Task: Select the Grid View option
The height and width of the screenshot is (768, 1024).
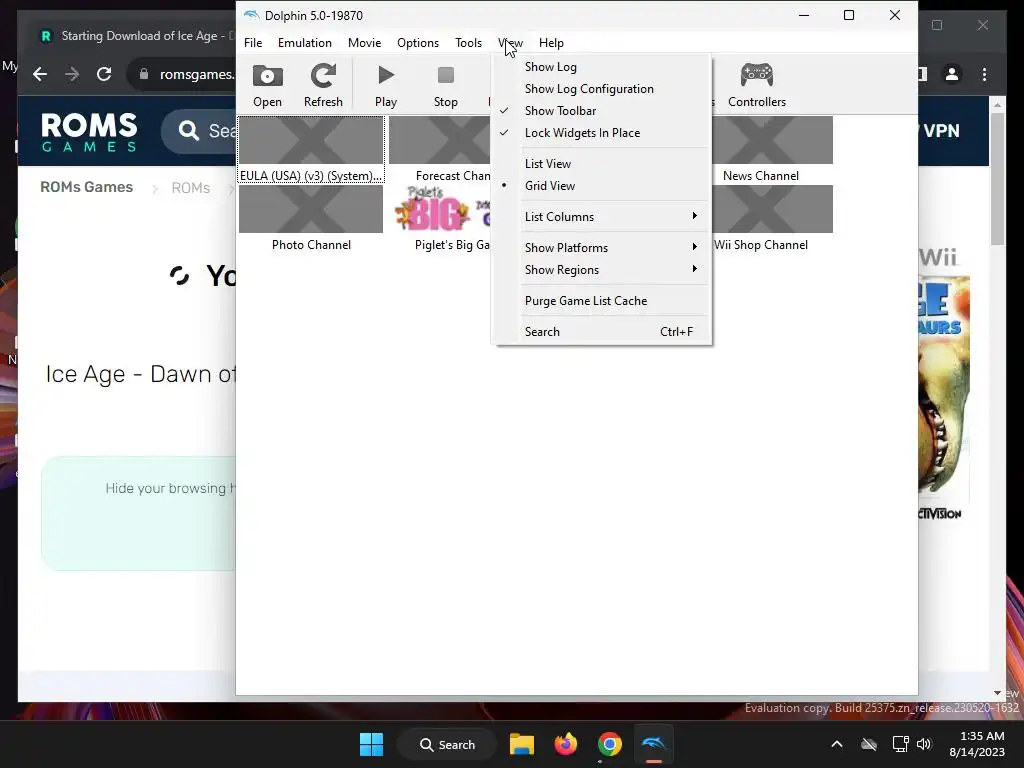Action: pos(602,186)
